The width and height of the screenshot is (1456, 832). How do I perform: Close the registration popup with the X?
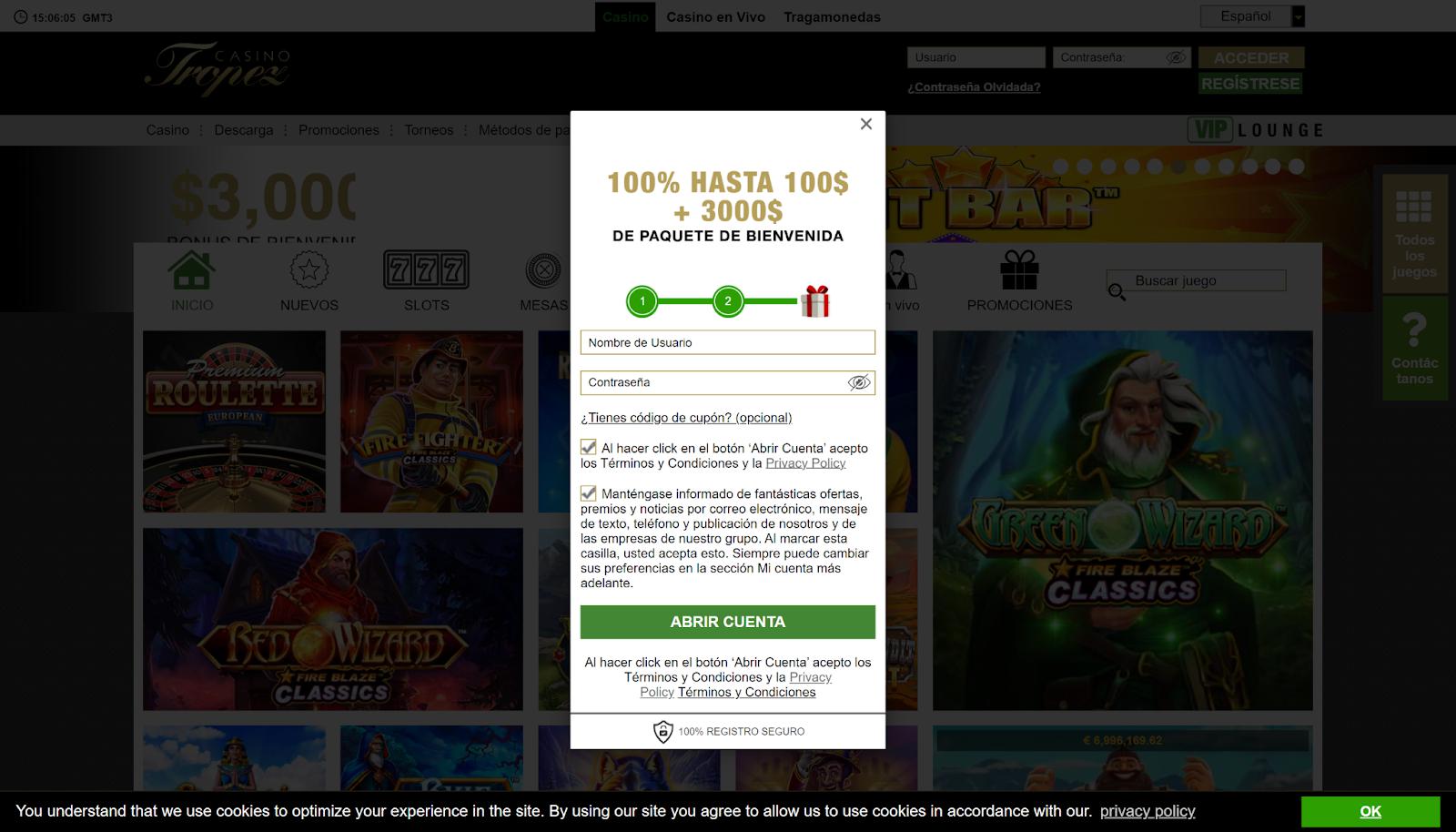click(866, 124)
